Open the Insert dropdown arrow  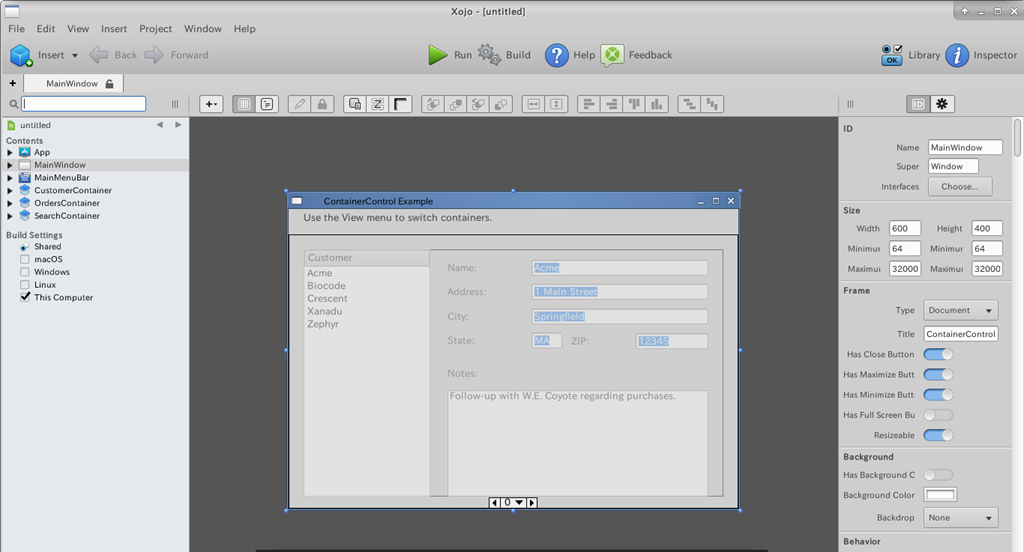click(74, 56)
